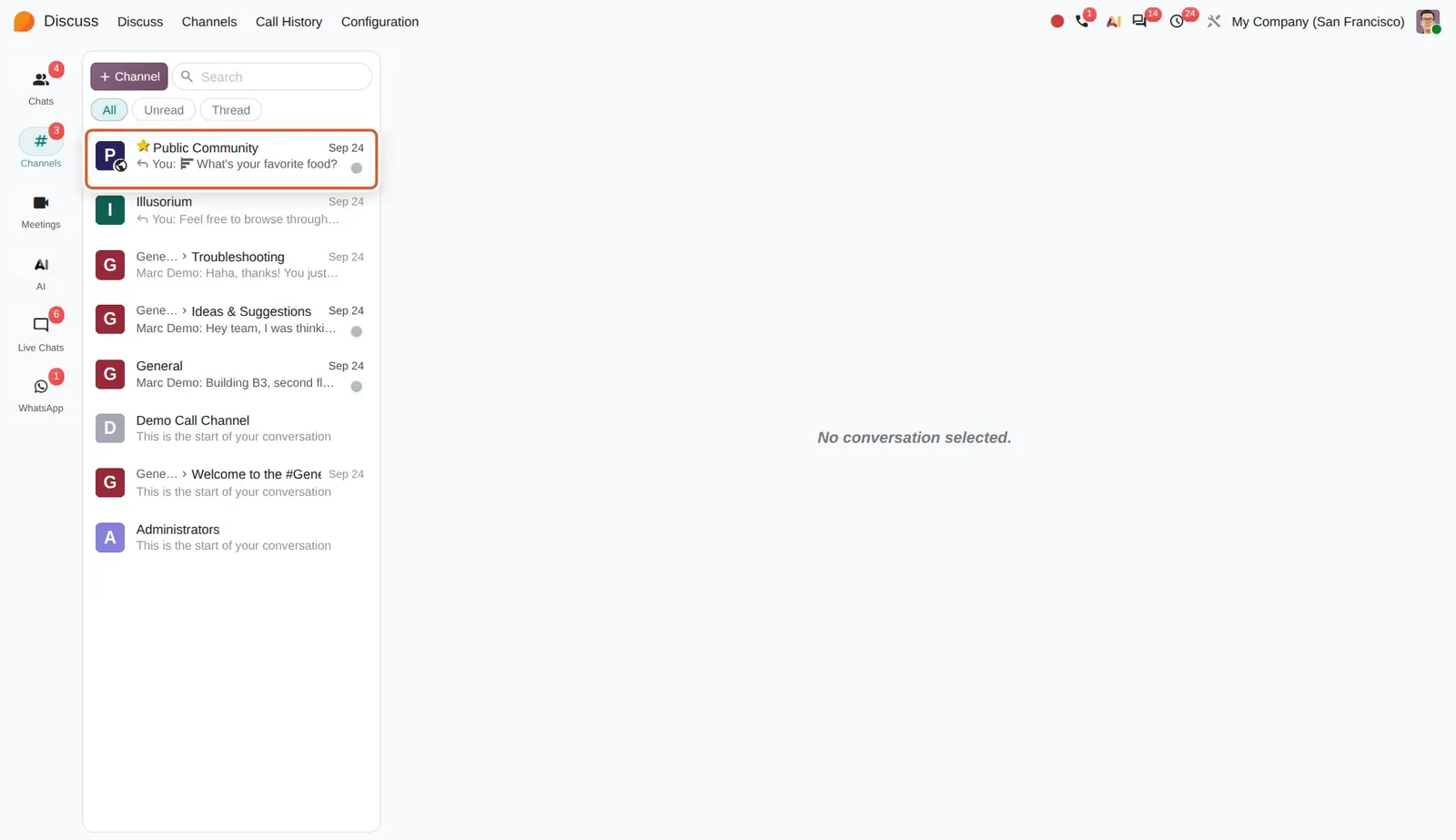Open the Meetings sidebar section

tap(41, 210)
